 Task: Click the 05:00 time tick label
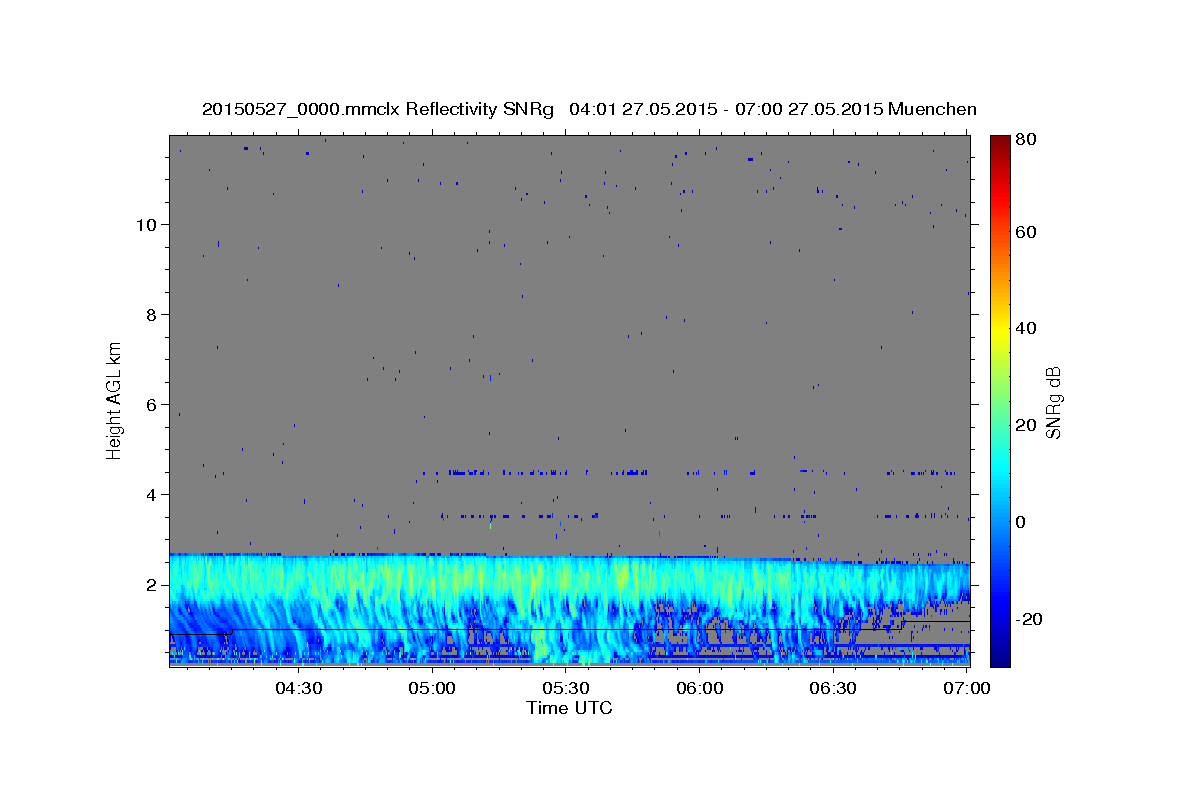tap(432, 688)
